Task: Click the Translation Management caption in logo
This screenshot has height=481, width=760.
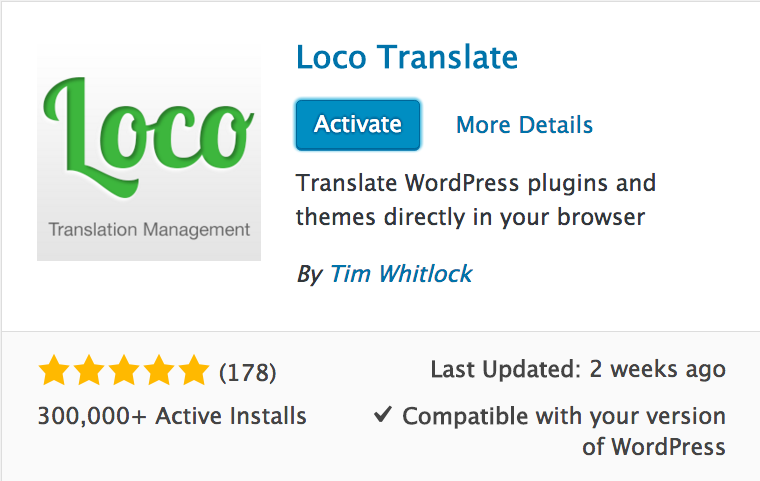Action: click(149, 230)
